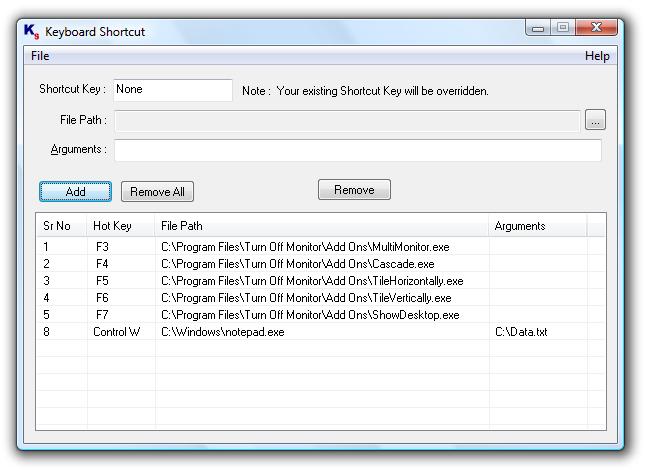Open the File menu

[x=40, y=56]
